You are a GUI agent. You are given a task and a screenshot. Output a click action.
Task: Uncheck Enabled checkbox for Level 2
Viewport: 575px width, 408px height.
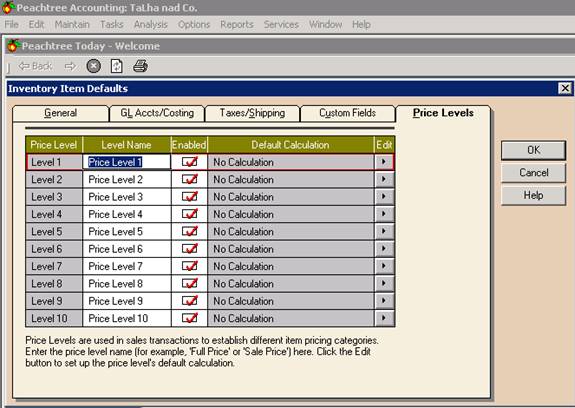tap(190, 179)
